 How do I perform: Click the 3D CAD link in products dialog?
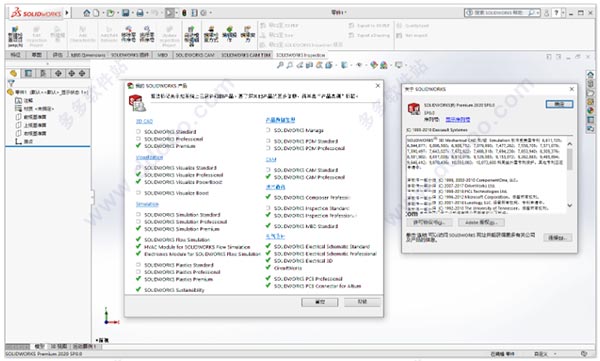(144, 121)
